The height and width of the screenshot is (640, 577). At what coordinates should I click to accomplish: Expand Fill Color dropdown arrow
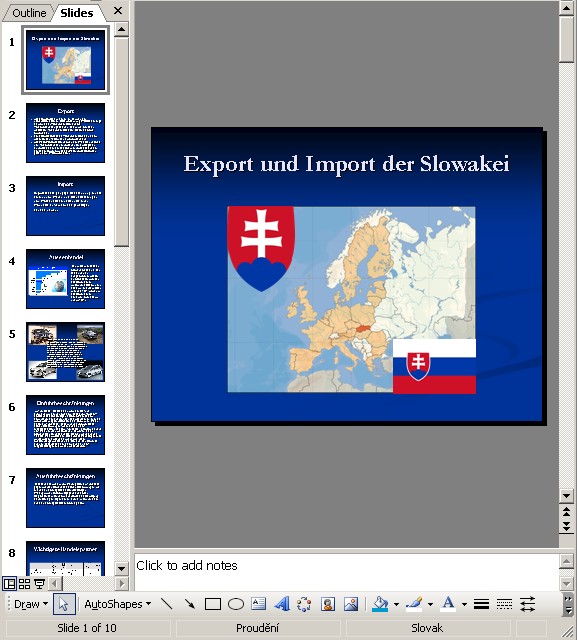tap(396, 604)
